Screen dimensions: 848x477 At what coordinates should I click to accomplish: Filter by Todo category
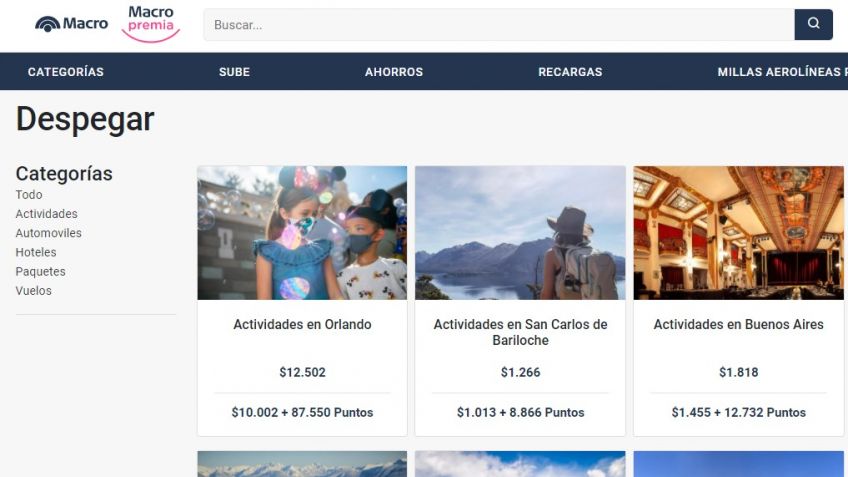point(29,195)
